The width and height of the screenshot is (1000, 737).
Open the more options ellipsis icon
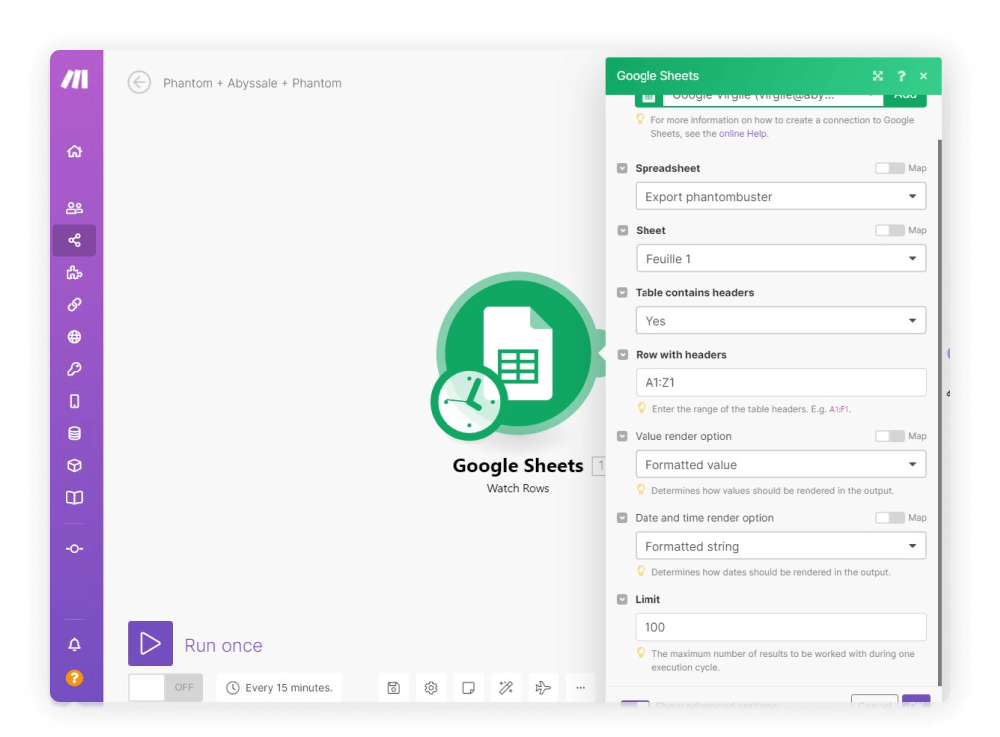click(x=580, y=688)
